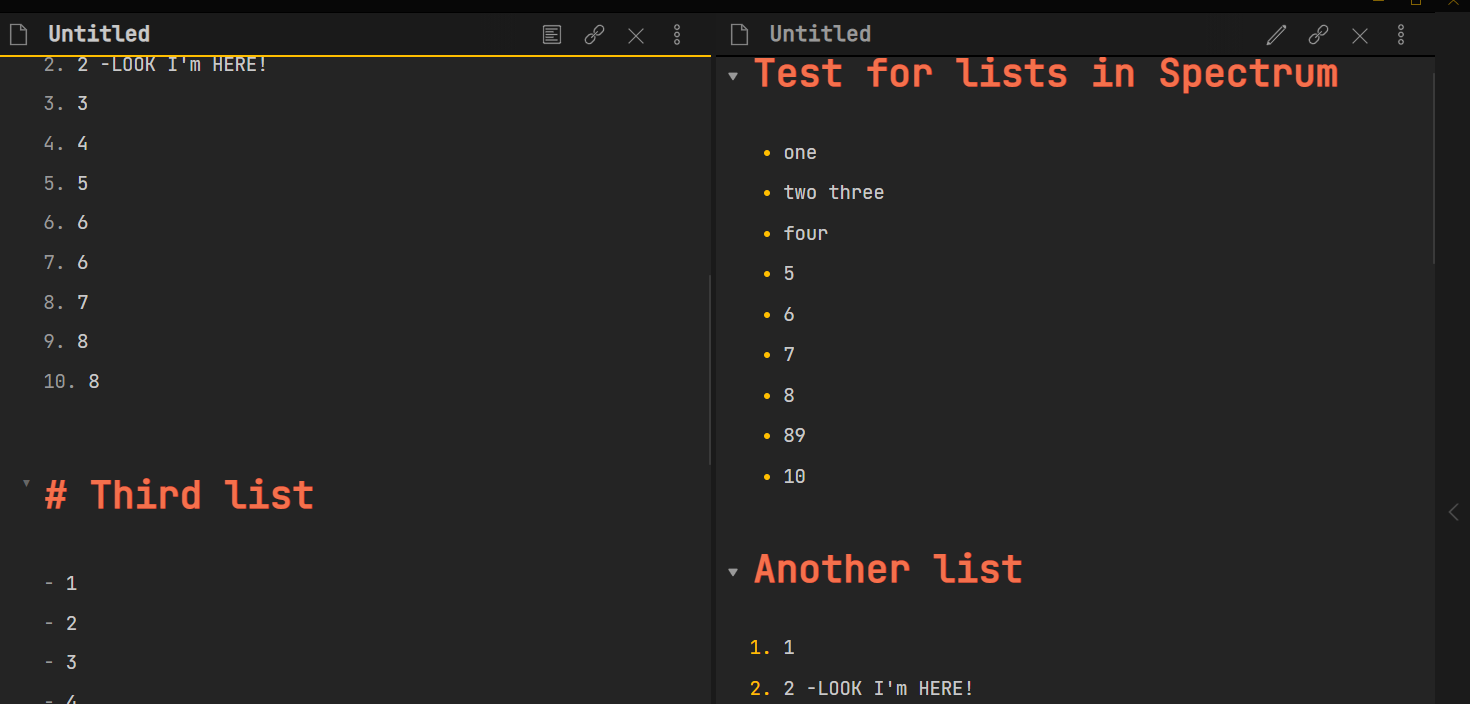
Task: Collapse the 'Another list' heading in preview
Action: point(733,572)
